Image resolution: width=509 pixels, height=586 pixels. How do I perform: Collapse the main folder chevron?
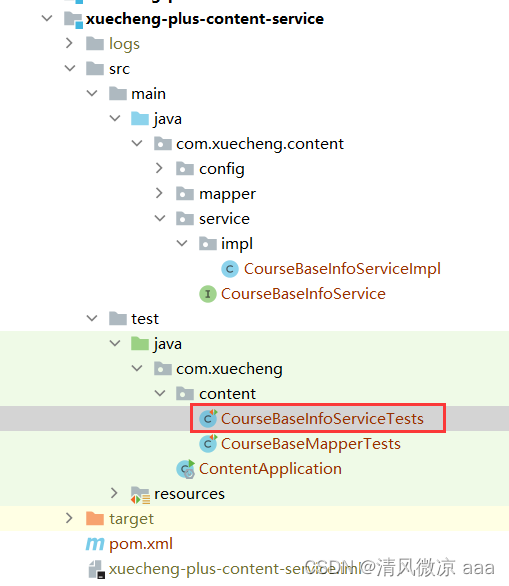pos(92,93)
